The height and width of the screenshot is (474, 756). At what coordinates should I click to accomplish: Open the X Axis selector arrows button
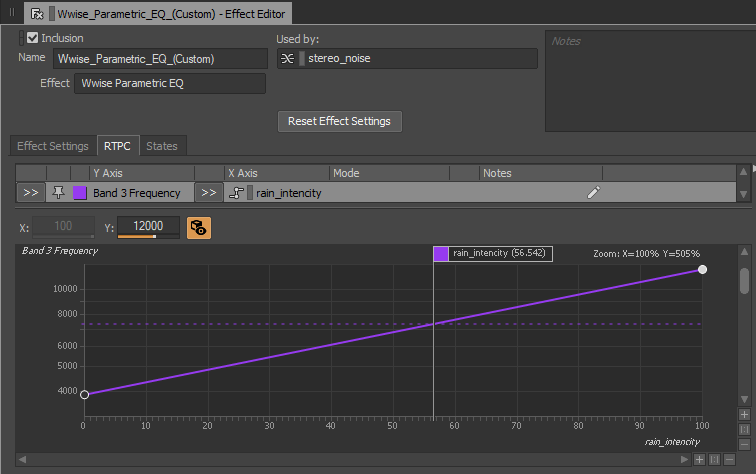[209, 193]
